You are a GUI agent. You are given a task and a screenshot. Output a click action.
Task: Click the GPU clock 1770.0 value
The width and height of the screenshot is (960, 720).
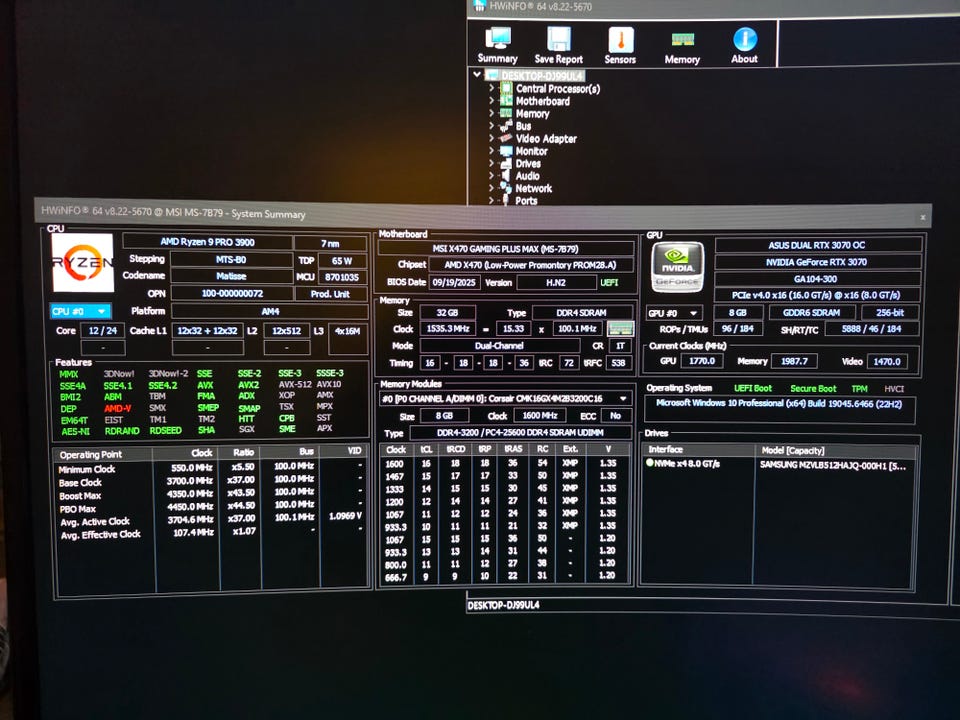(x=702, y=361)
